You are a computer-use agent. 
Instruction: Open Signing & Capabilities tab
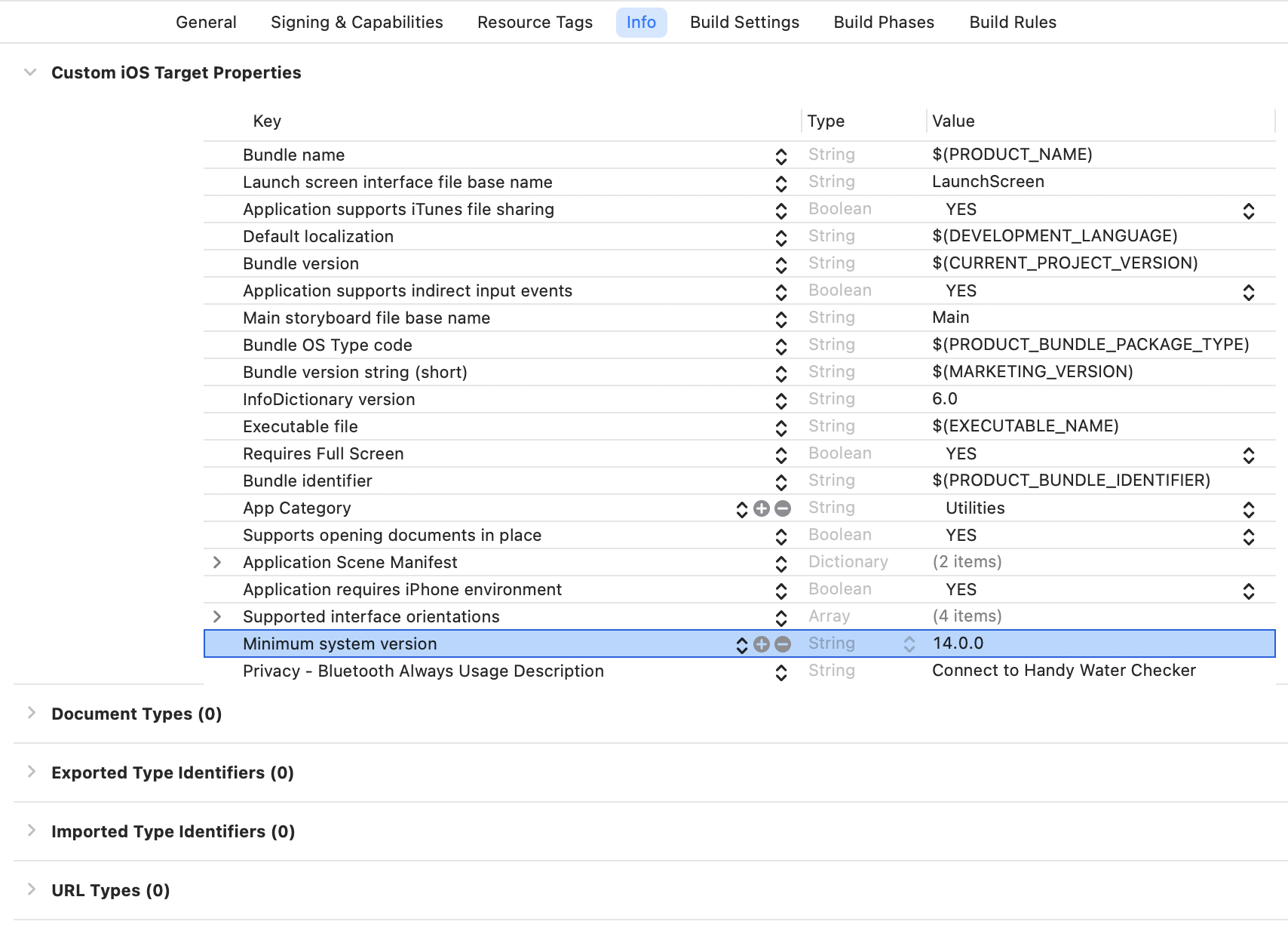357,23
